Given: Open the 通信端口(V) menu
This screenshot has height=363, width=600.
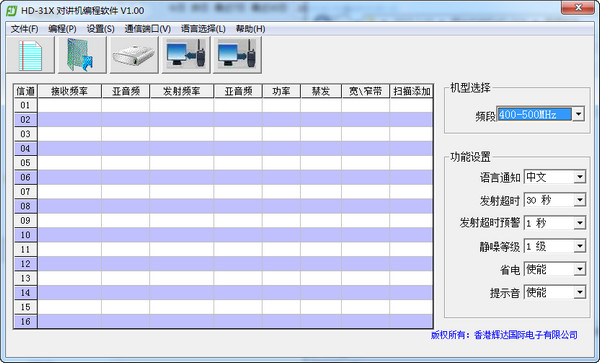Looking at the screenshot, I should point(147,29).
